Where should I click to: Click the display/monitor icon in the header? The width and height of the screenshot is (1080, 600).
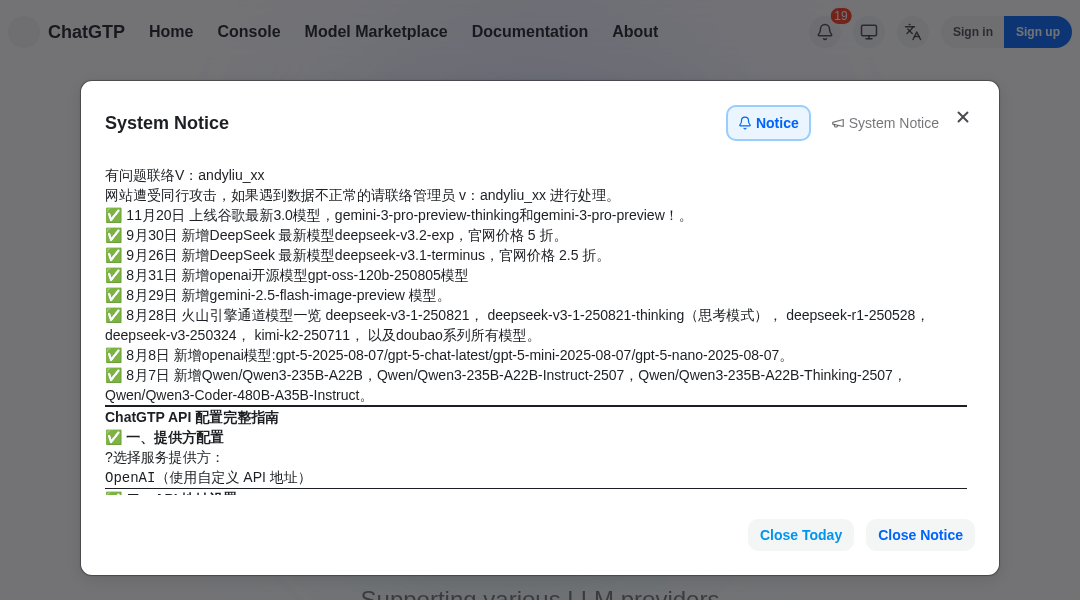click(x=869, y=32)
